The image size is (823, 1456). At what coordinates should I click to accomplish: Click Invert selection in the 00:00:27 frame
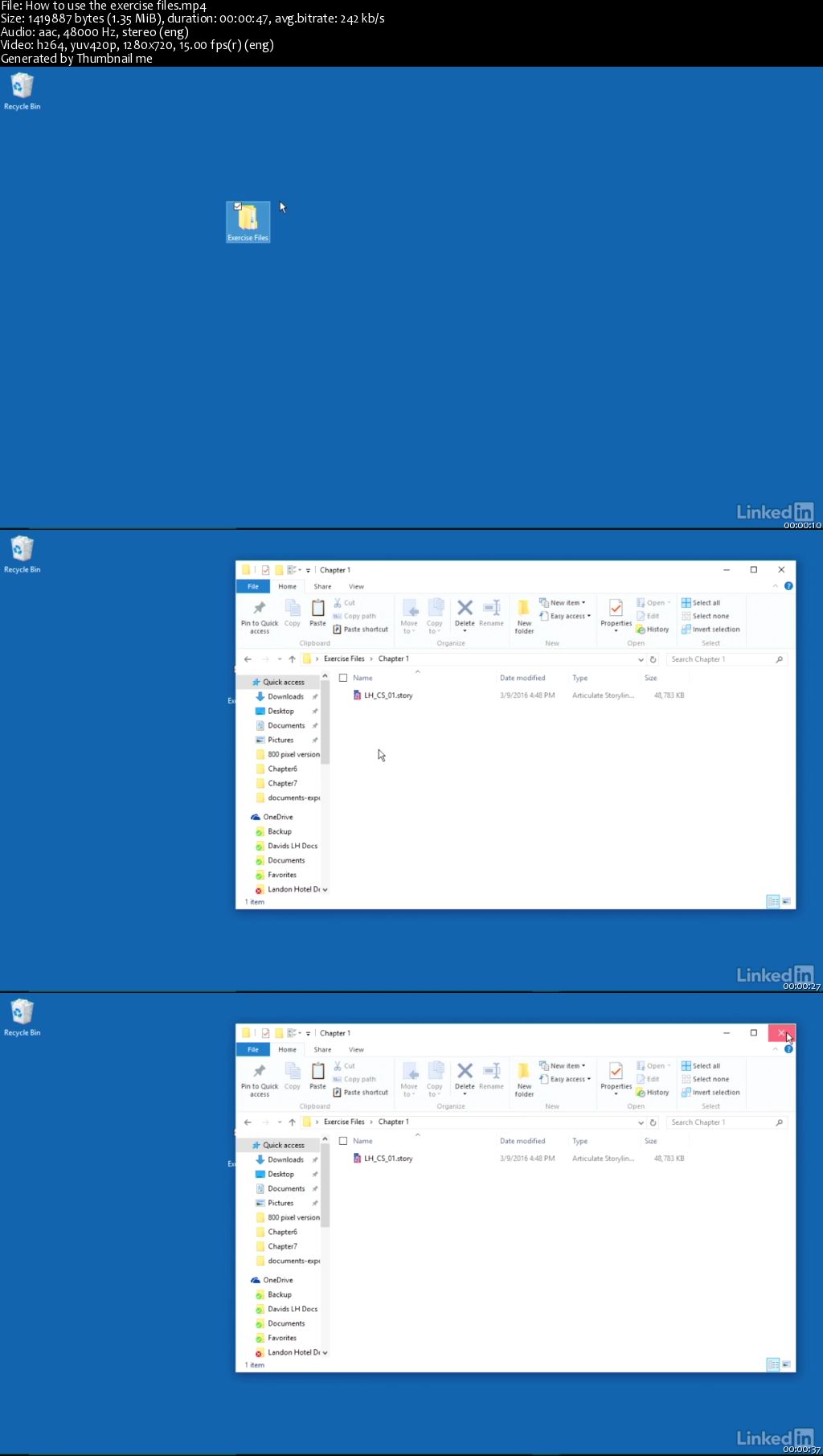coord(711,630)
